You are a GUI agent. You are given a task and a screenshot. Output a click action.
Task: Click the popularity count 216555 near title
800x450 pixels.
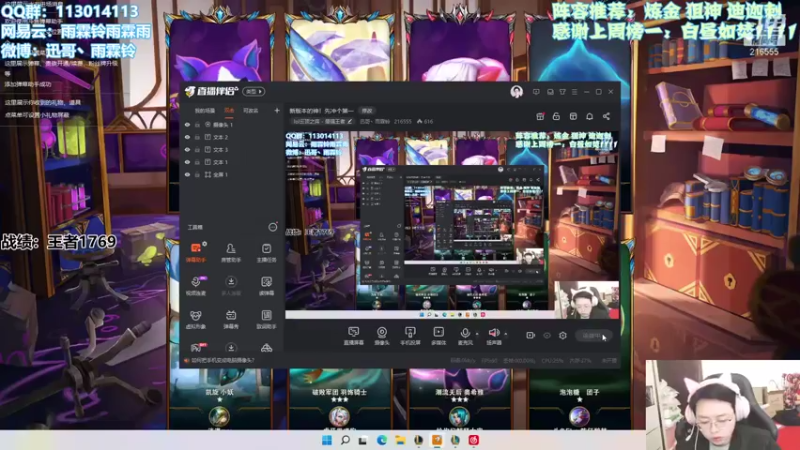point(403,121)
